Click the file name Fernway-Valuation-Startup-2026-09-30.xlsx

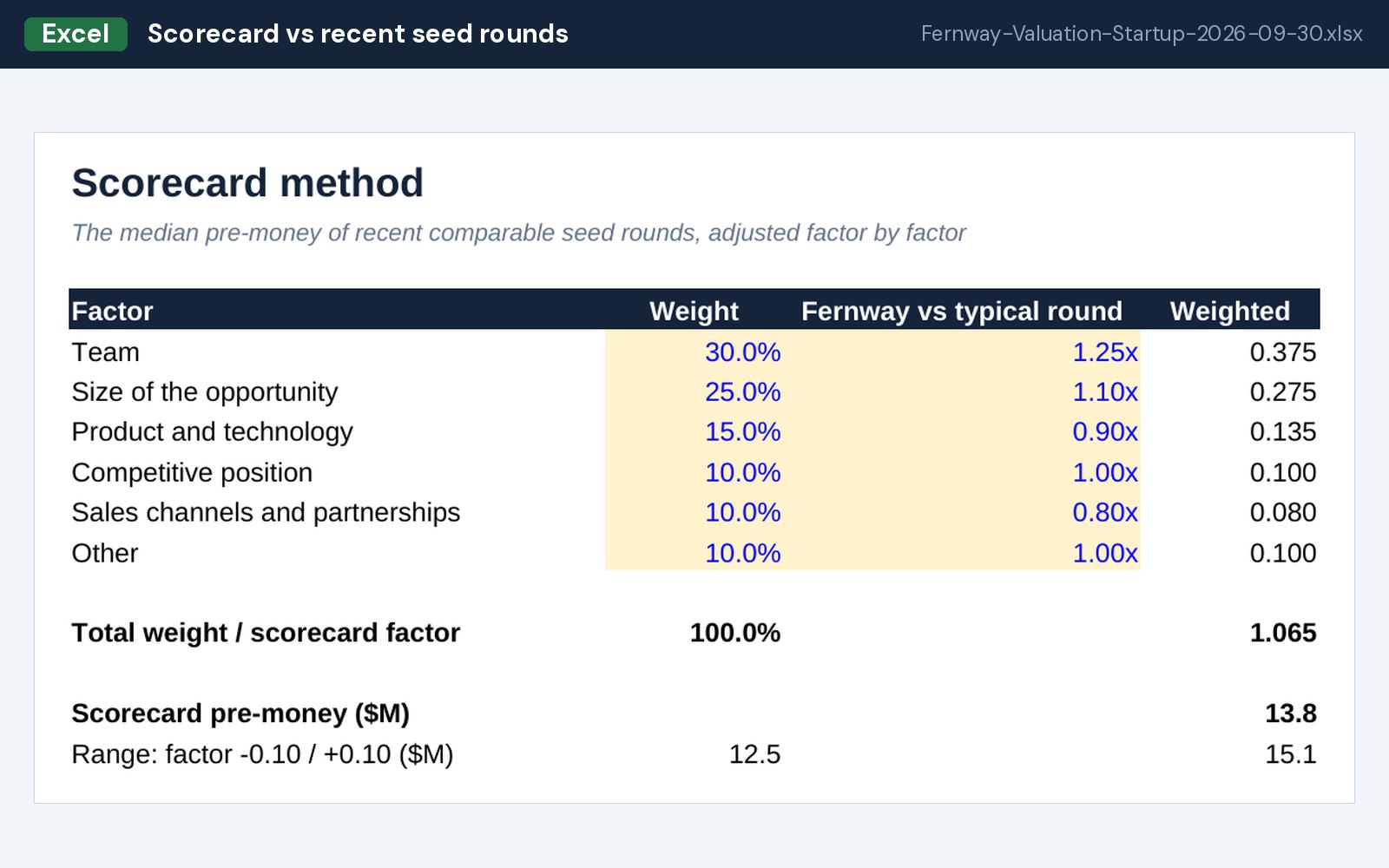[x=1142, y=34]
